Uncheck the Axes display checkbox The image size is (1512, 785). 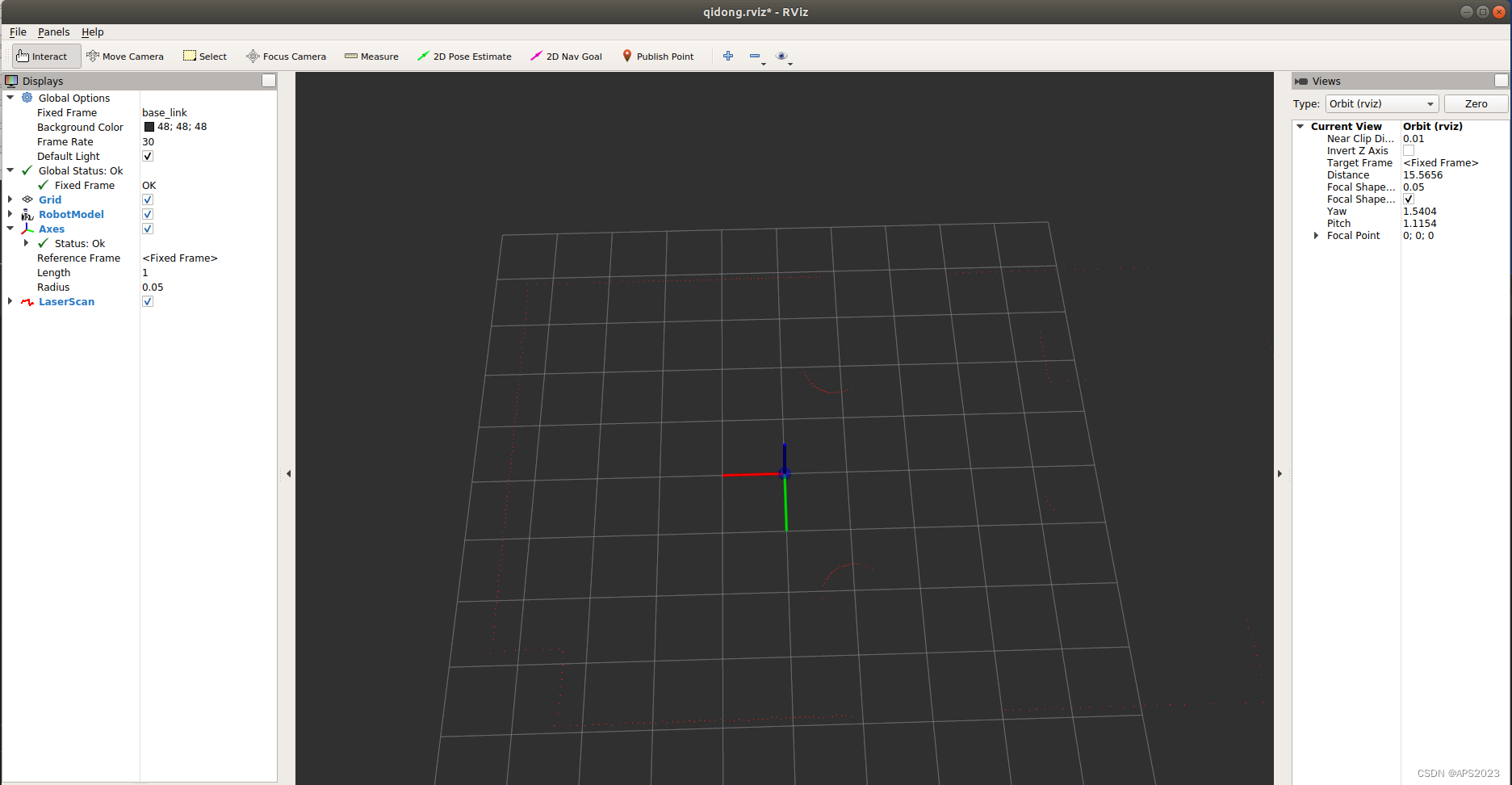coord(148,229)
